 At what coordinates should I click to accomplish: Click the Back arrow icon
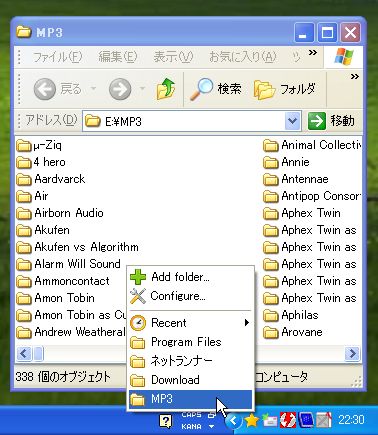(44, 89)
